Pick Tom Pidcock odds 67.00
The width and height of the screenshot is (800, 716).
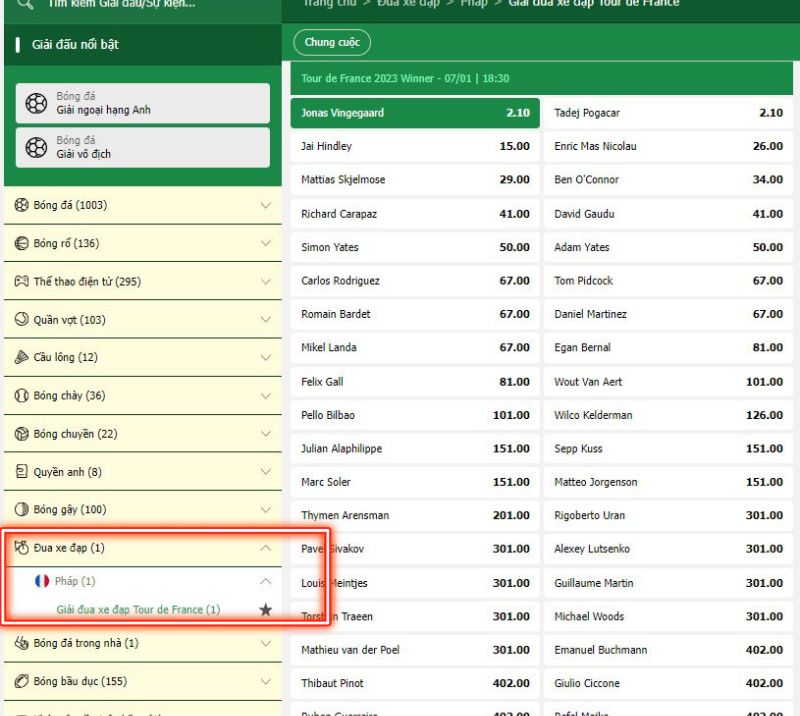[x=668, y=281]
